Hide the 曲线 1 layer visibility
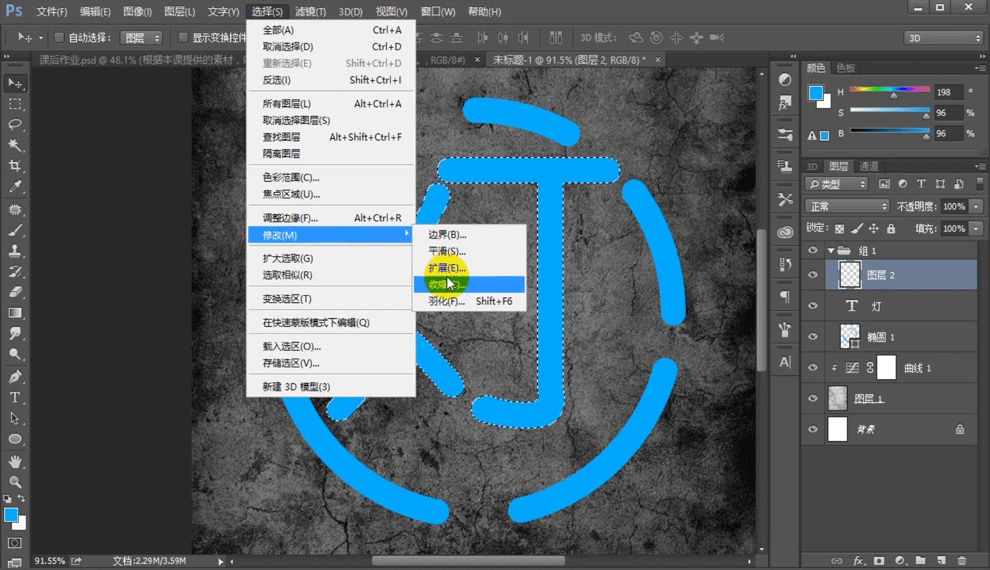Image resolution: width=990 pixels, height=570 pixels. coord(813,367)
